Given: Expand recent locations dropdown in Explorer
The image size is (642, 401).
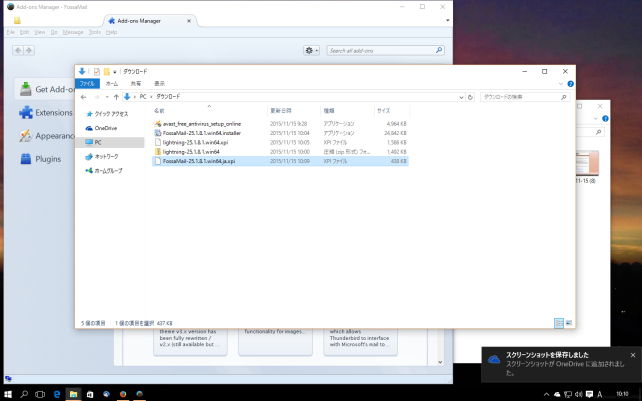Looking at the screenshot, I should 107,97.
